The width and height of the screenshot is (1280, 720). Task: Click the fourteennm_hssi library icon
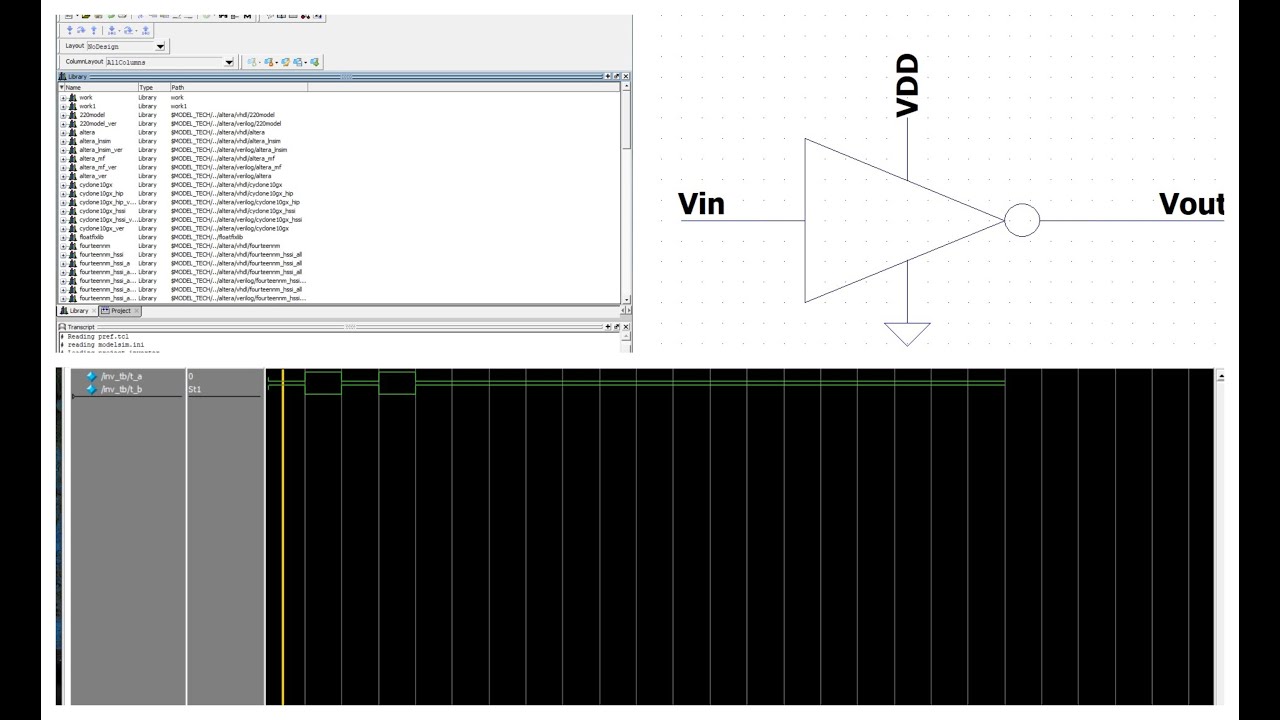(72, 254)
